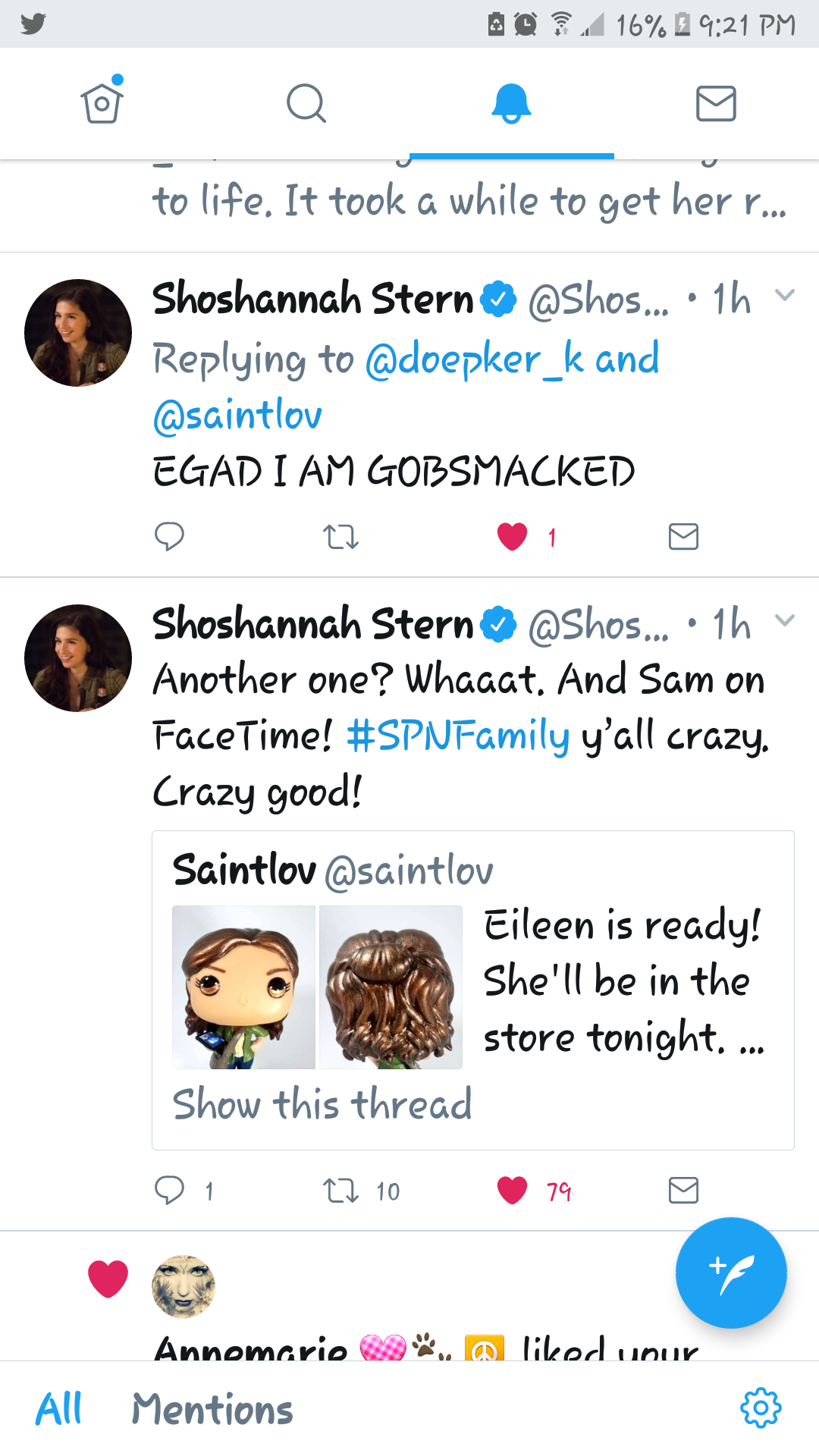Open the #SPNFamily hashtag link
Screen dimensions: 819x1456
point(457,736)
